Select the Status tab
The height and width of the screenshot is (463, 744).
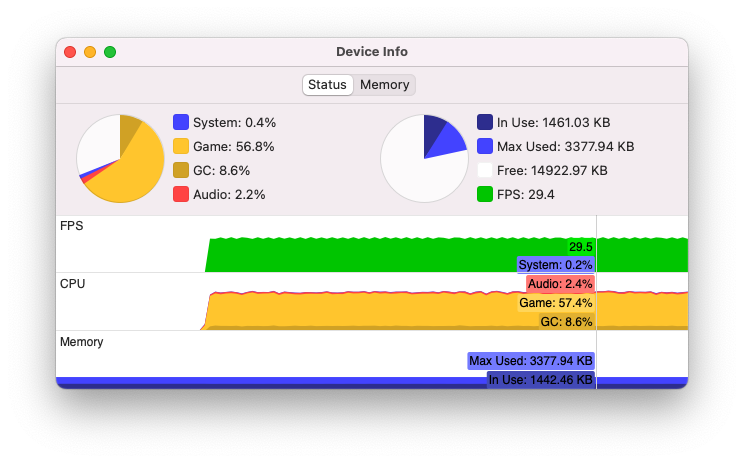[327, 85]
